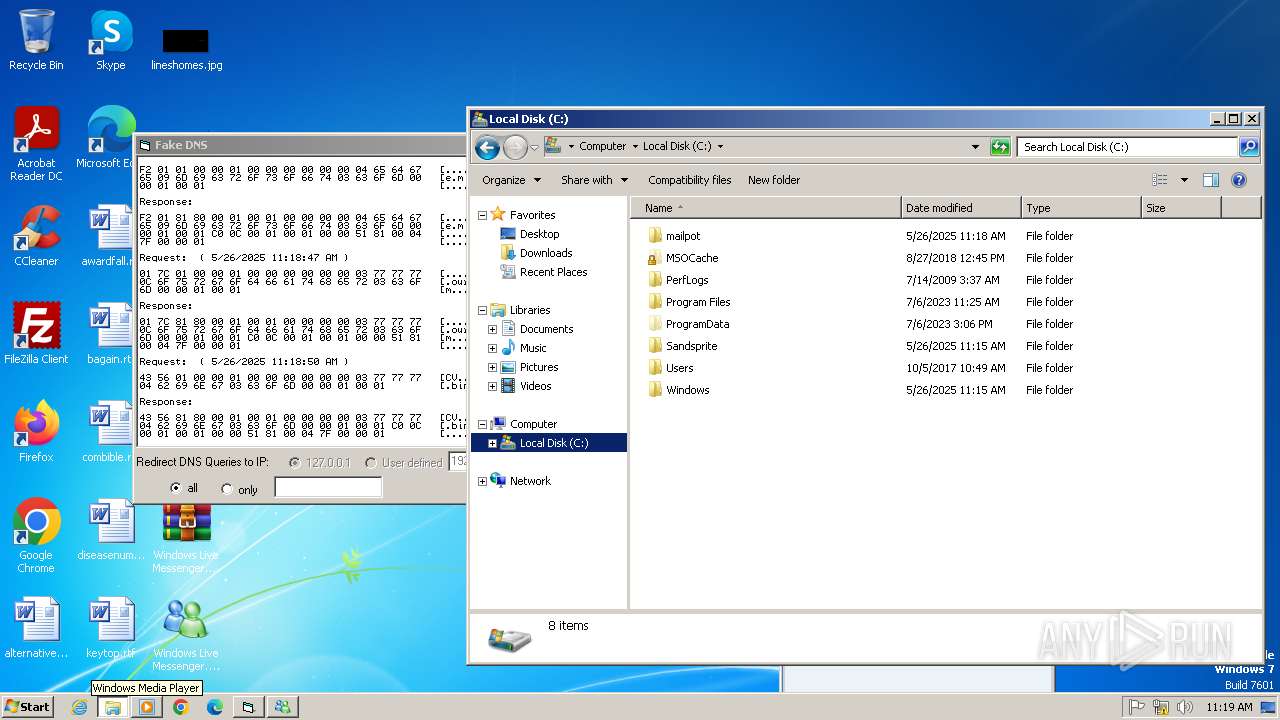Select Recent Places under Favorites

click(x=553, y=272)
